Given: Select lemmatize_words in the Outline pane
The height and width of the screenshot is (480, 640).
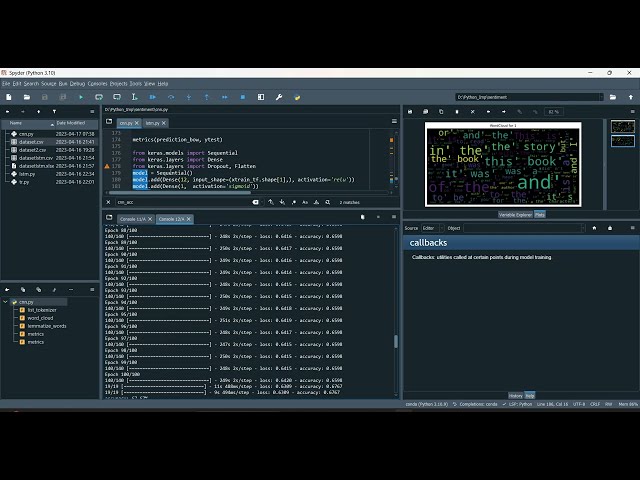Looking at the screenshot, I should 47,326.
